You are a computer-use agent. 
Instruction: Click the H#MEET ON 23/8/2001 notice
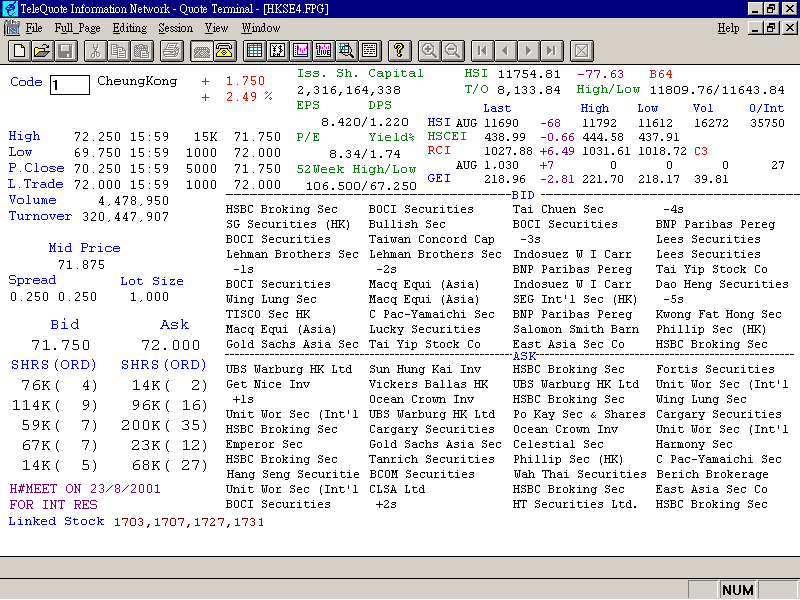click(85, 489)
